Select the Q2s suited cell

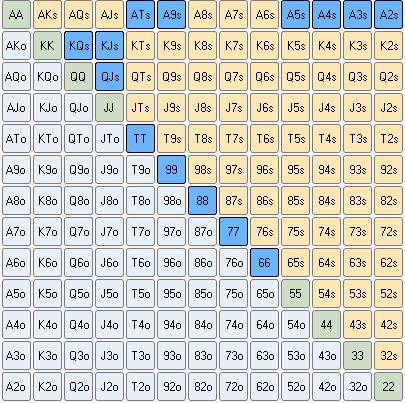click(x=388, y=76)
